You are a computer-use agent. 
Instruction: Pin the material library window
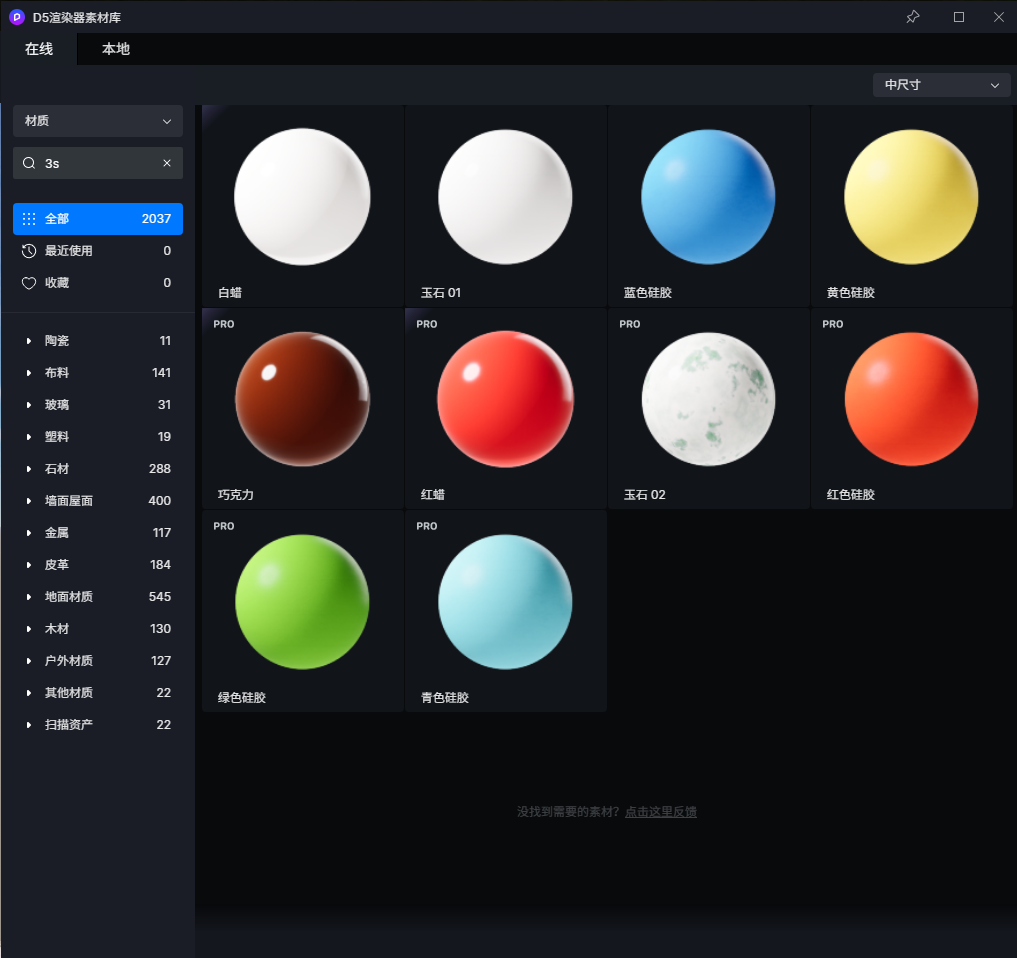coord(912,17)
